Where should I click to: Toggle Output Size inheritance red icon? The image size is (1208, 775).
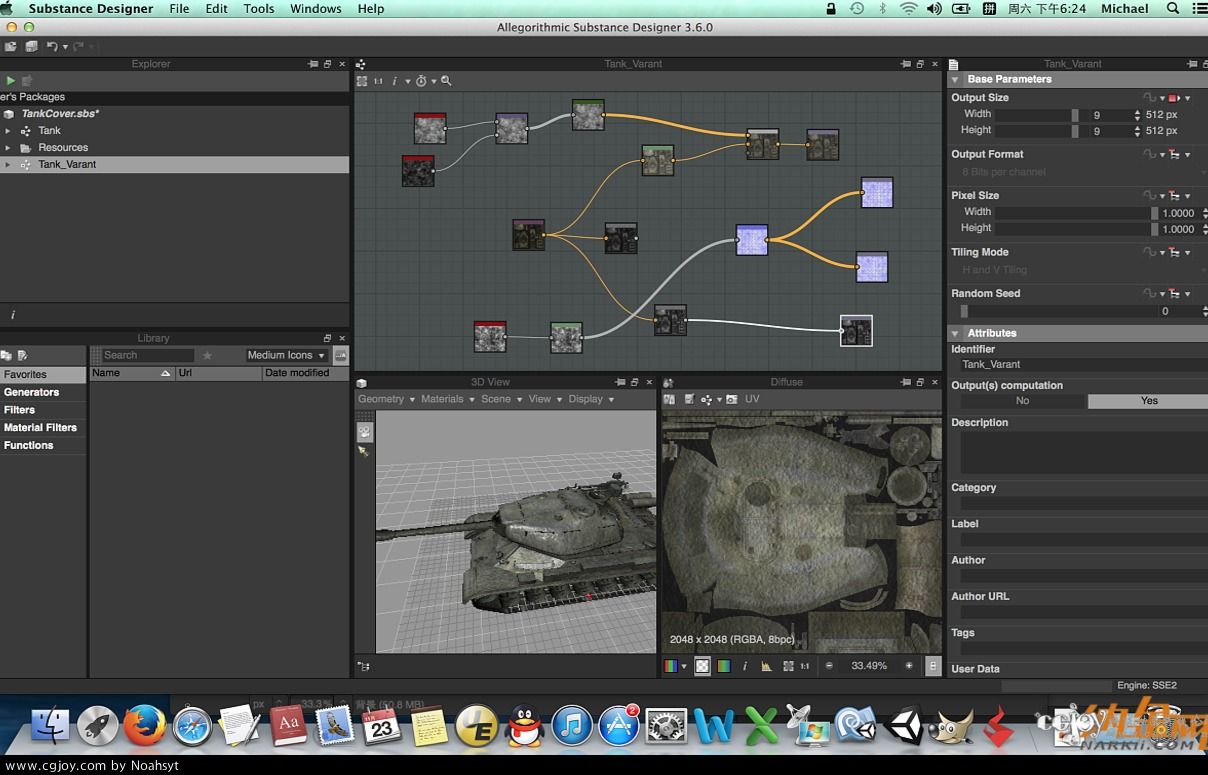click(1174, 98)
